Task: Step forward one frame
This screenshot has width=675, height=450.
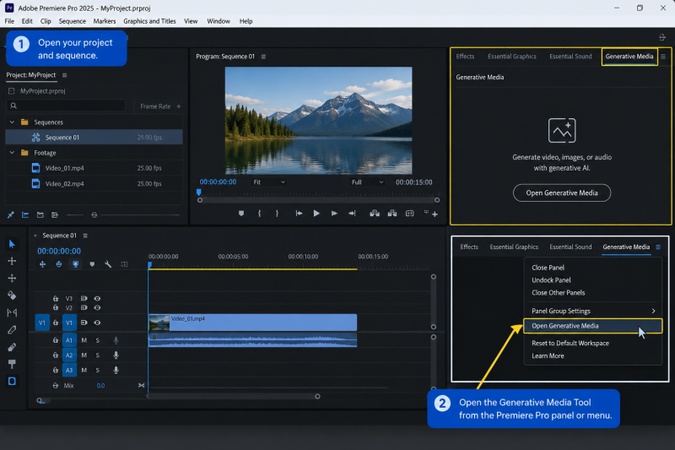Action: [x=334, y=213]
